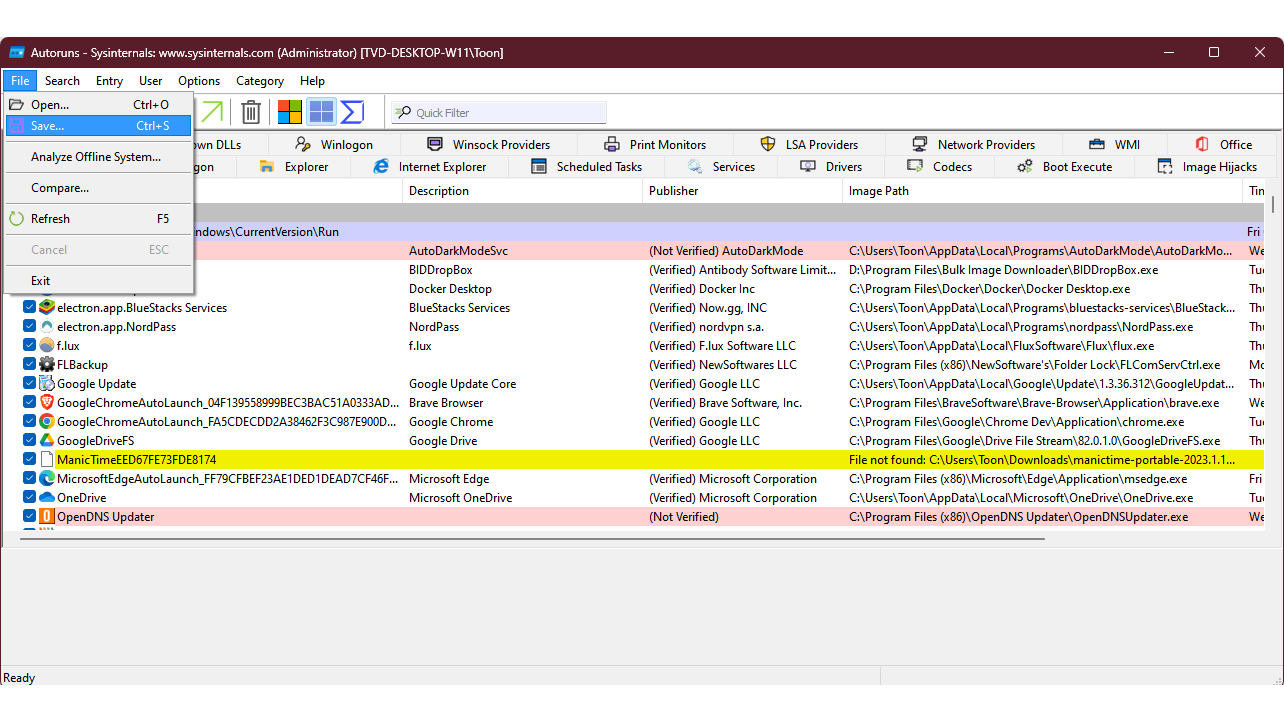Uncheck the GoogleDriveFS checkbox

click(x=29, y=441)
